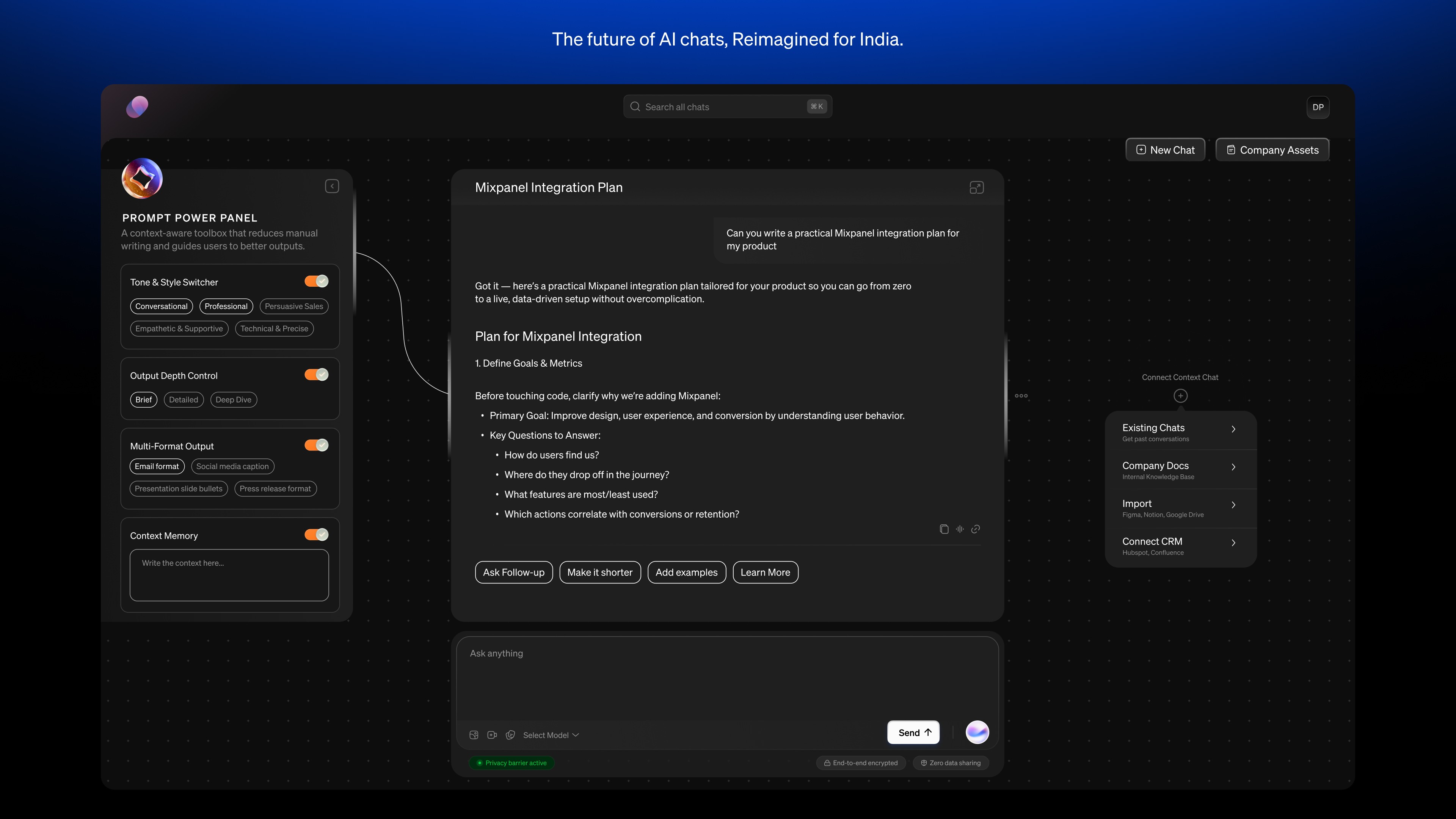Click the image attachment icon in input bar
The width and height of the screenshot is (1456, 819).
tap(474, 735)
